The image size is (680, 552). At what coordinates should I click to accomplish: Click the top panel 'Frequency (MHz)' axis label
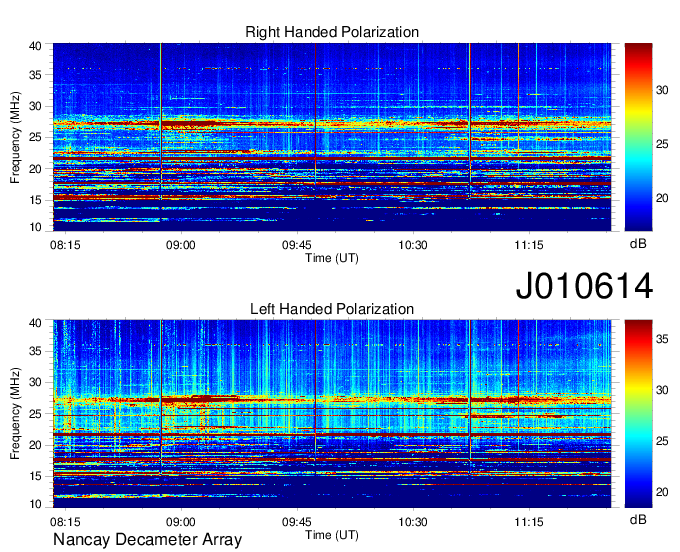pyautogui.click(x=15, y=137)
